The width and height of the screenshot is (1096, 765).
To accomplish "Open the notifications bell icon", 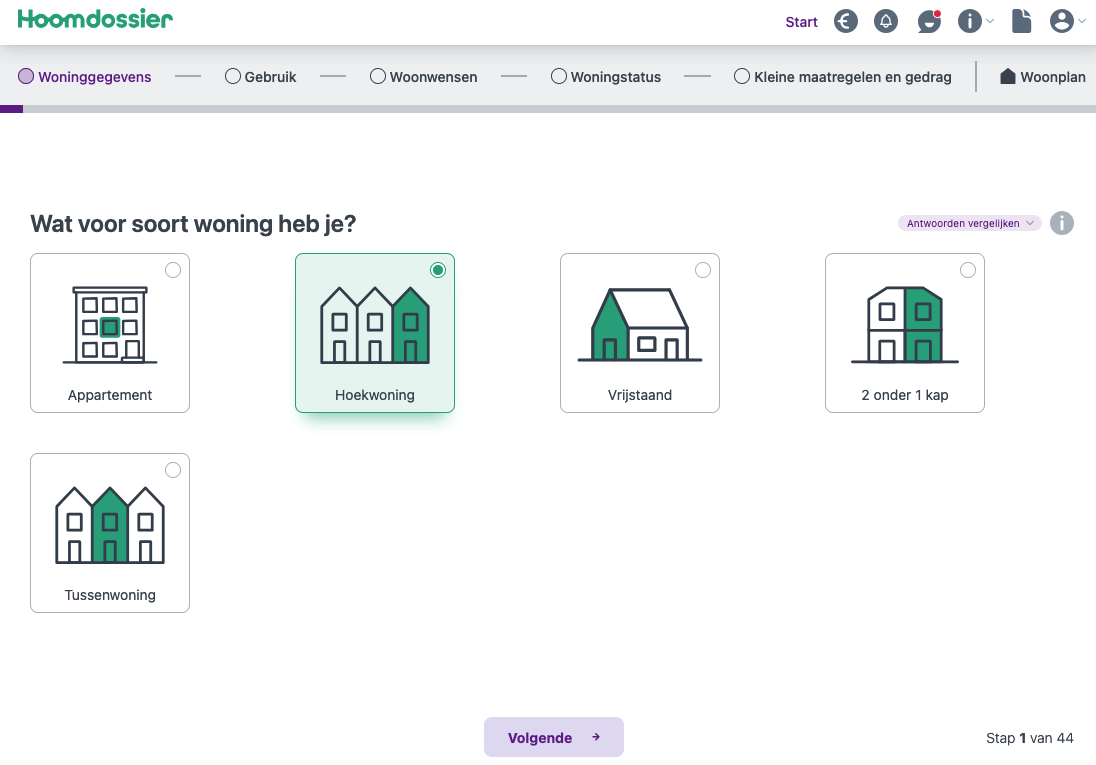I will 886,21.
